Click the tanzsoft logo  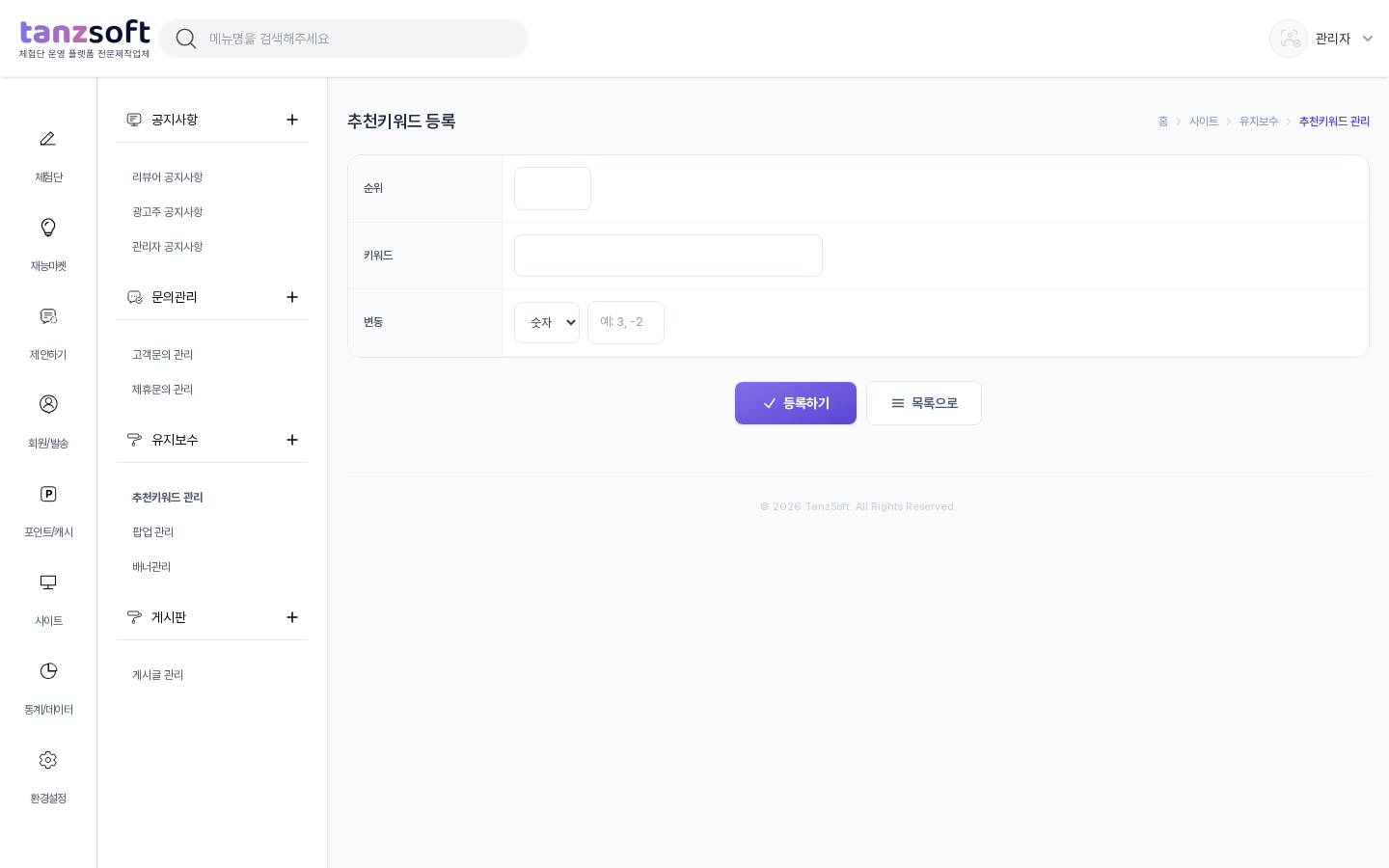point(85,39)
